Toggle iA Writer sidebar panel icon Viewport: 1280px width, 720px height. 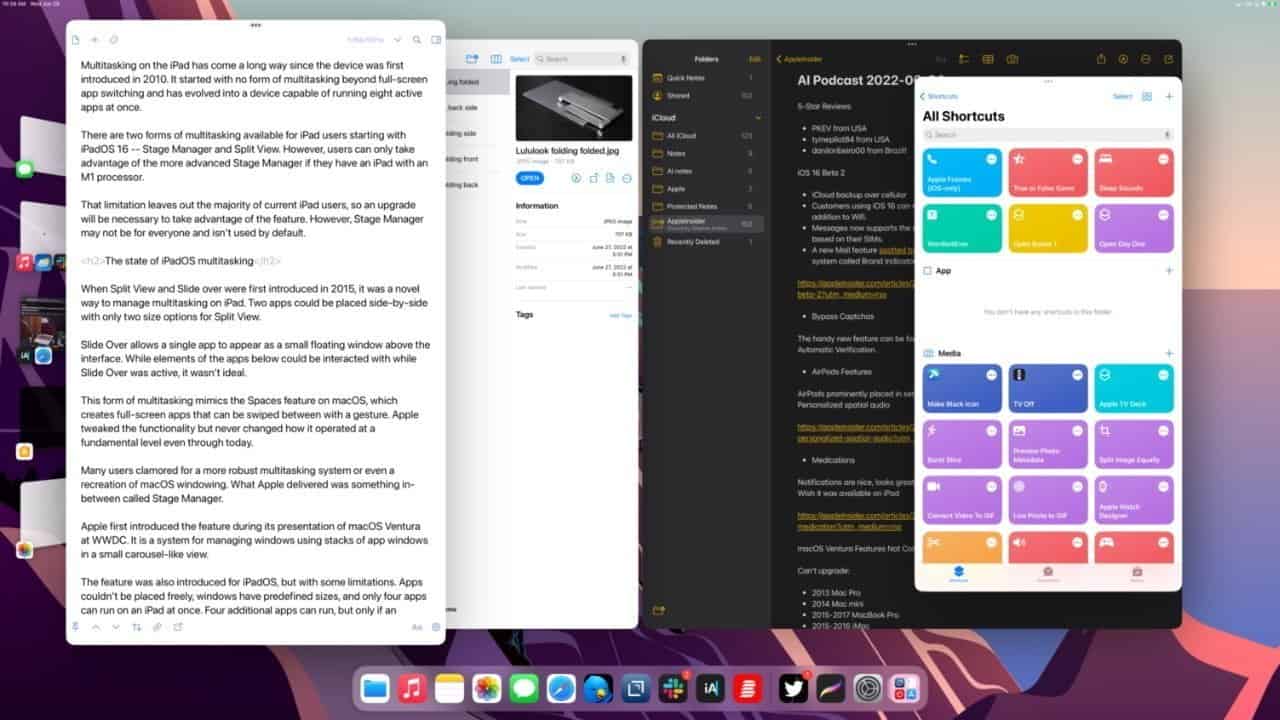(436, 40)
